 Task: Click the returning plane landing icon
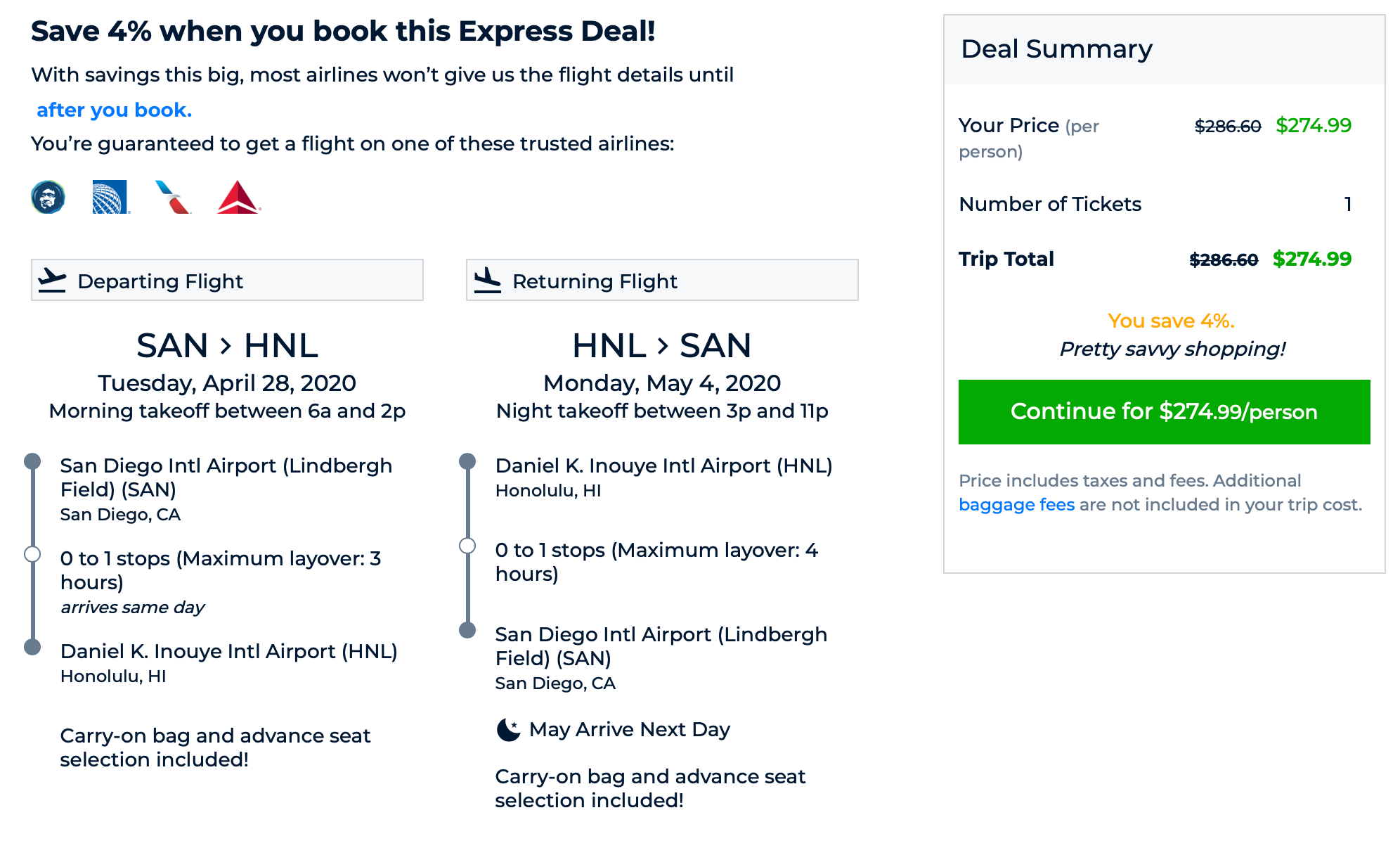(x=487, y=280)
